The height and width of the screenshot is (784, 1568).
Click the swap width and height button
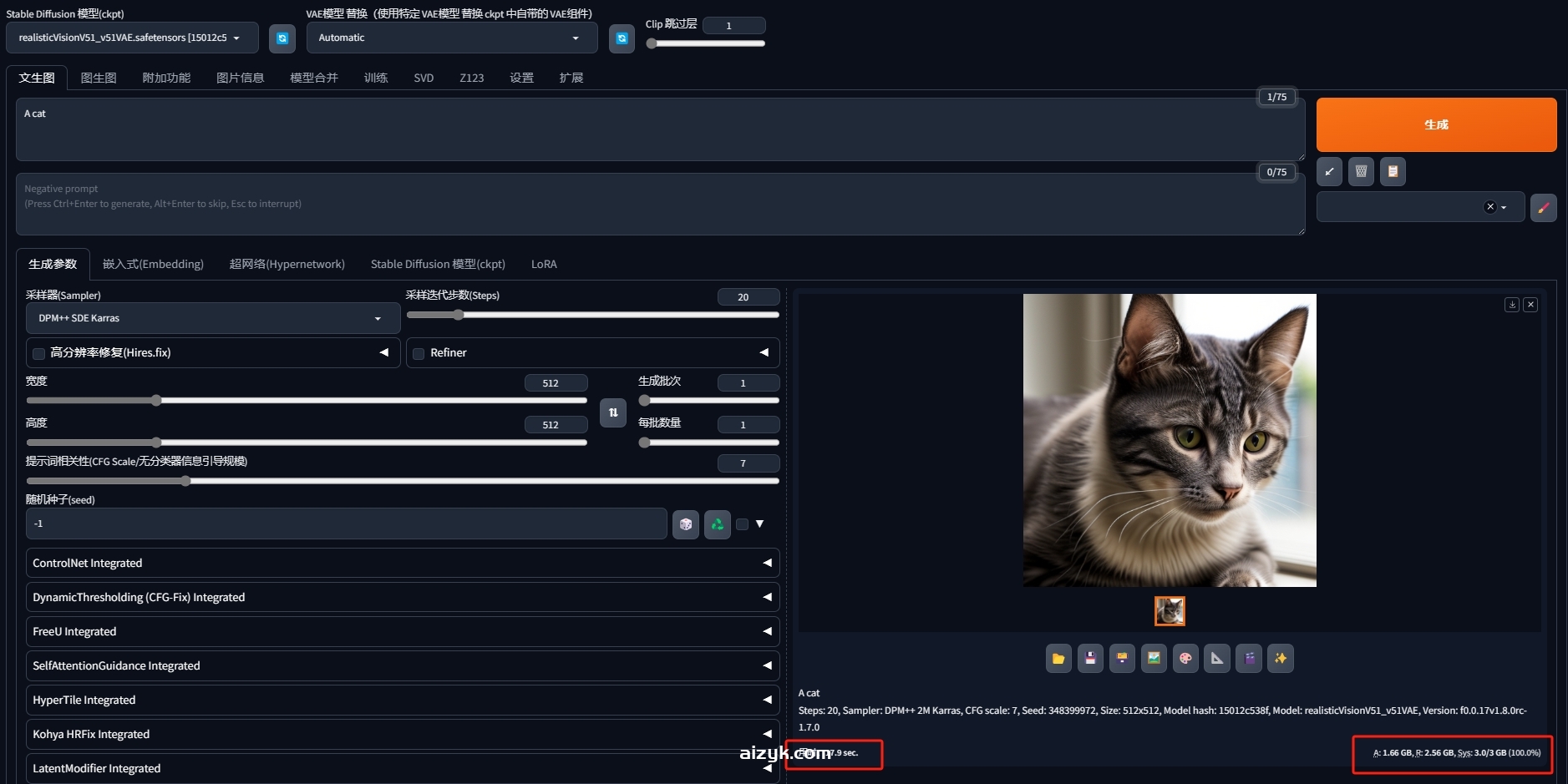click(613, 412)
